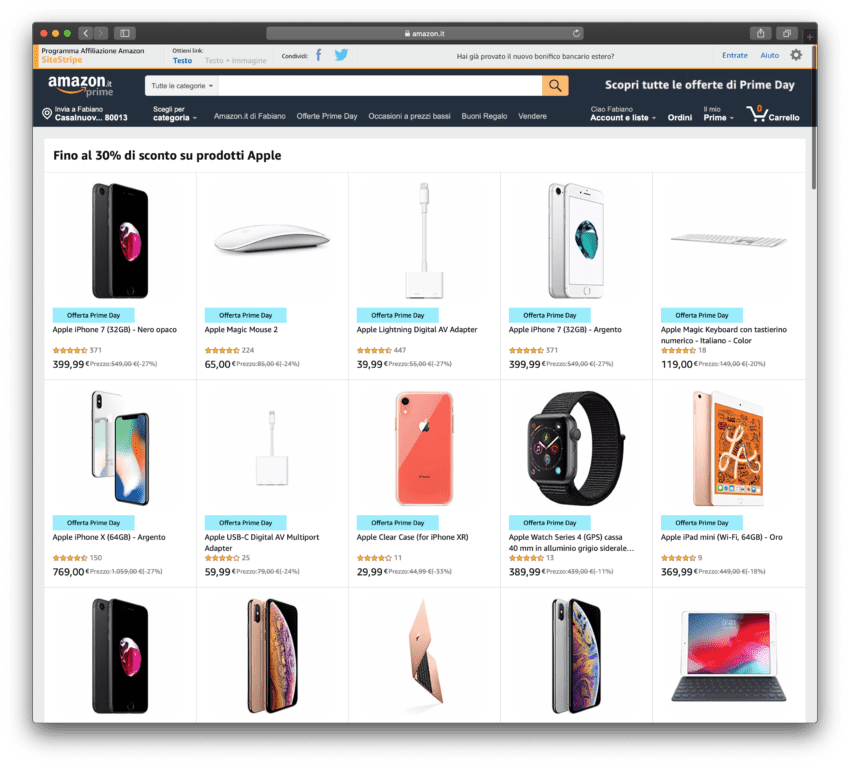Expand Account e liste dropdown

click(x=623, y=113)
